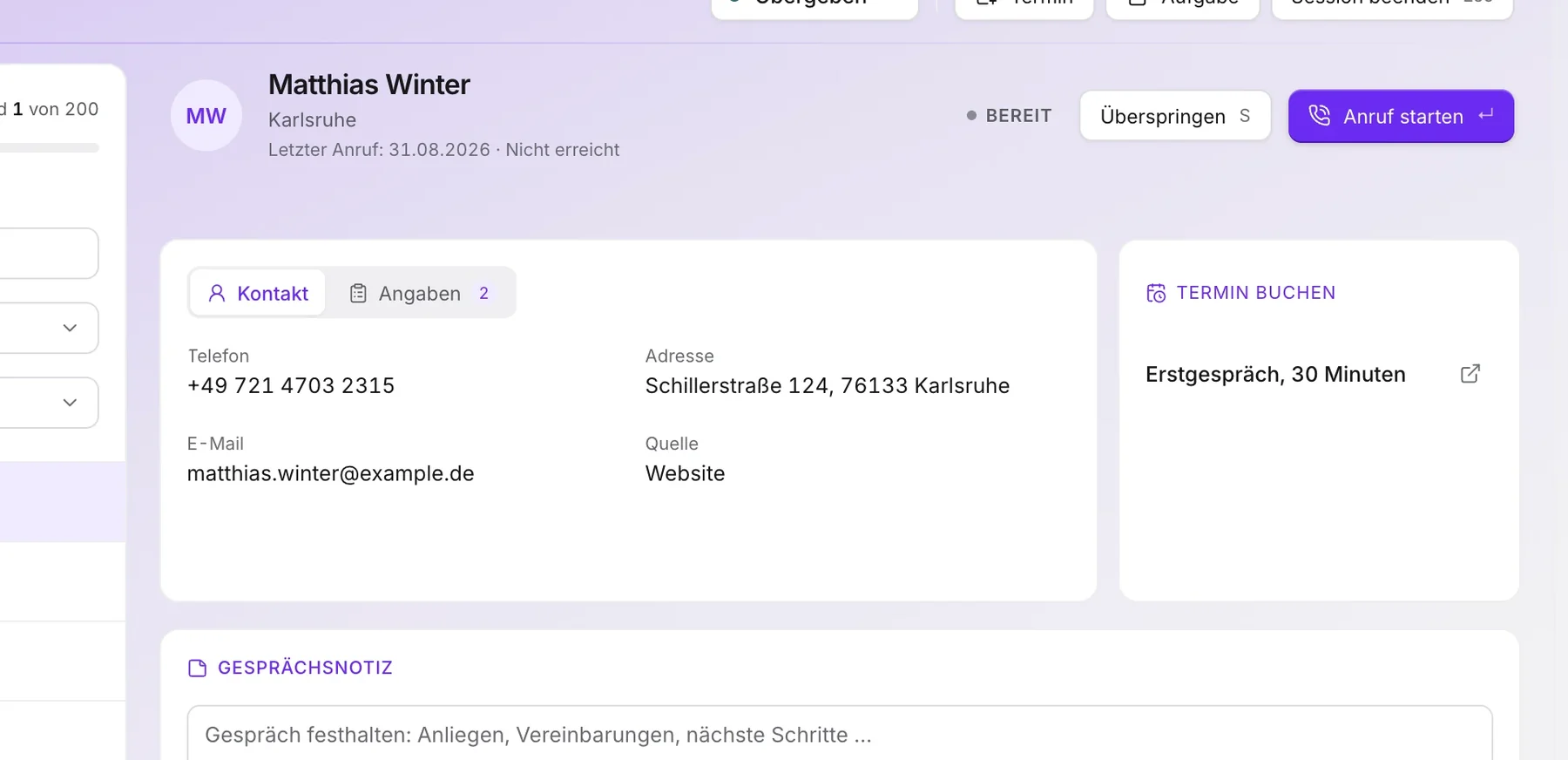Click the progress bar under '1 von 200'

point(49,148)
